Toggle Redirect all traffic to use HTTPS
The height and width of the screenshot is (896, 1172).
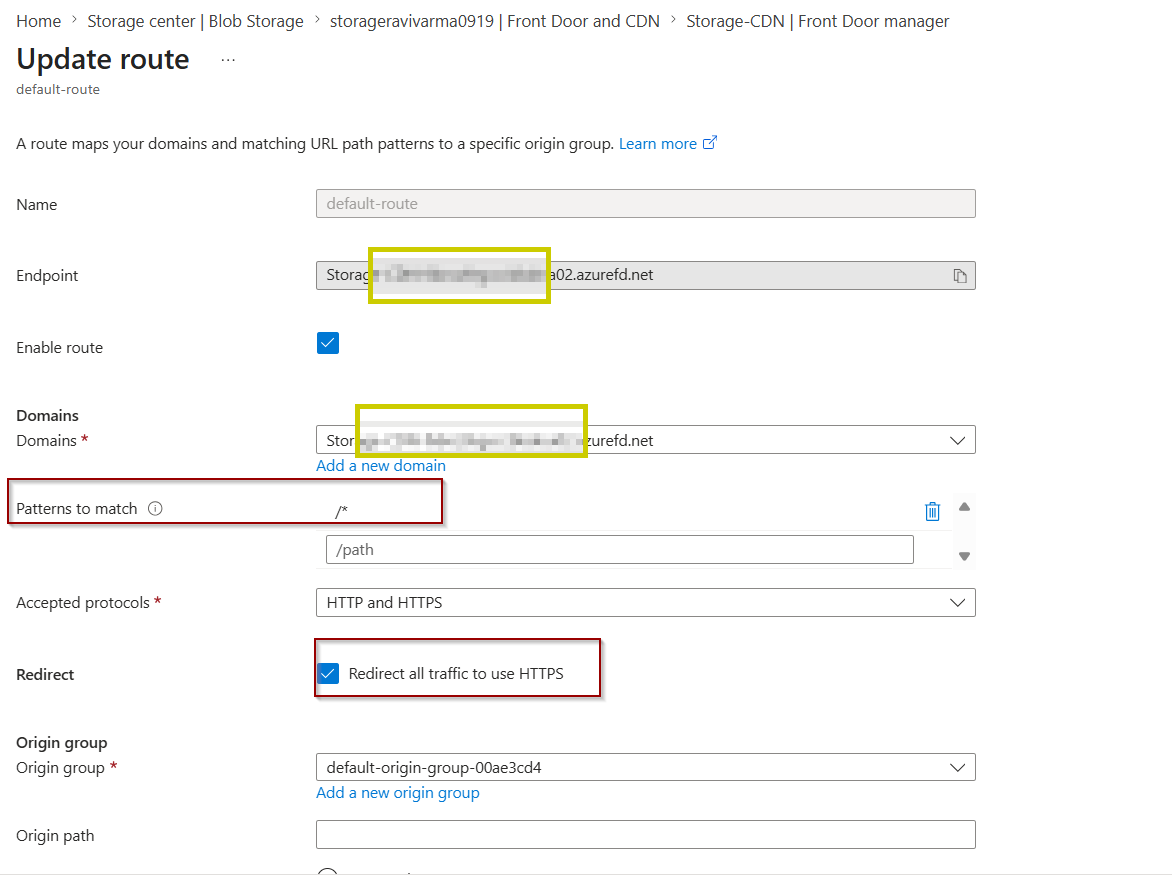[x=328, y=673]
